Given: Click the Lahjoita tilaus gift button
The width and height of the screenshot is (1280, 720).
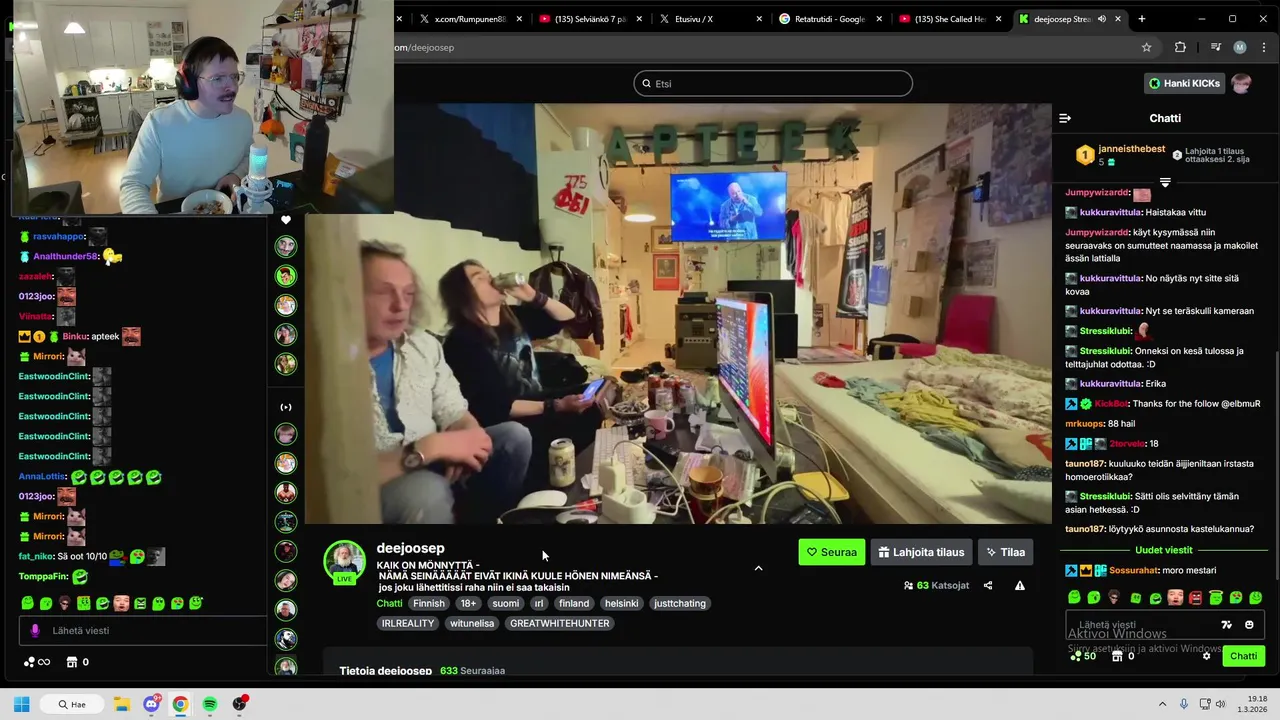Looking at the screenshot, I should pyautogui.click(x=921, y=552).
